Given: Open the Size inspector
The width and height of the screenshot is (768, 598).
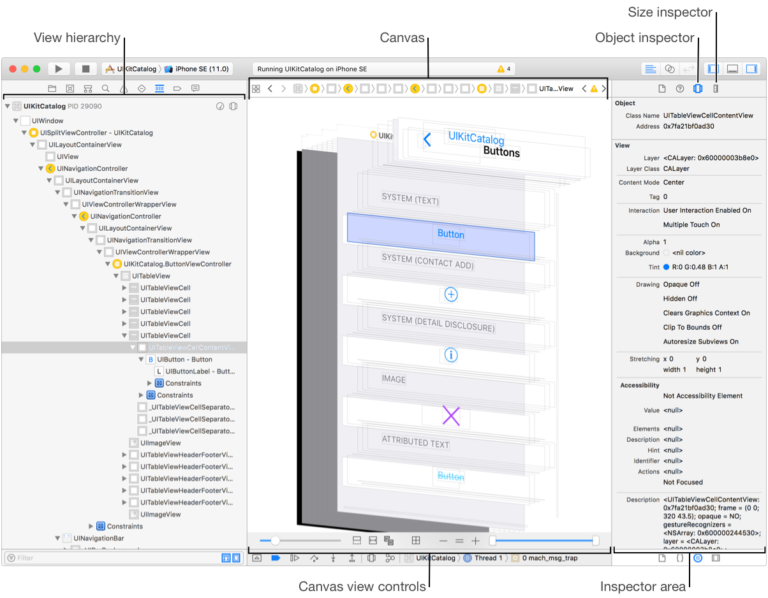Looking at the screenshot, I should [x=715, y=89].
